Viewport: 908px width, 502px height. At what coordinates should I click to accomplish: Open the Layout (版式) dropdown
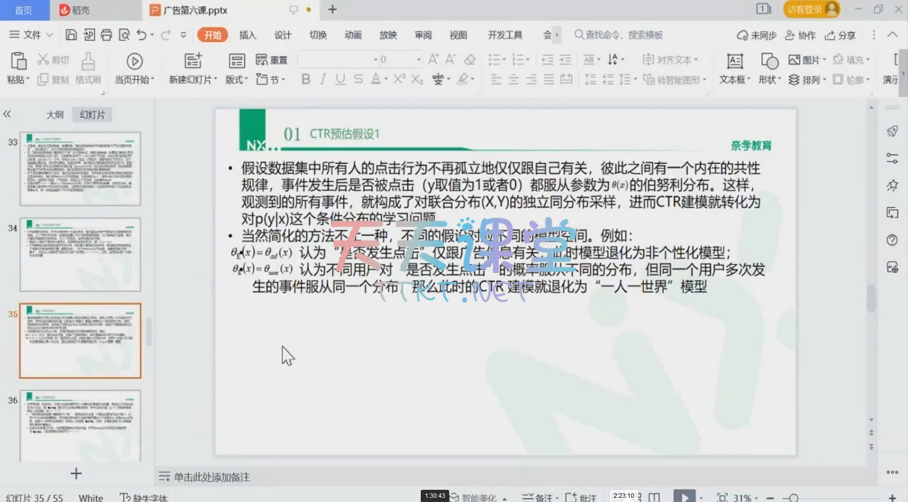click(236, 79)
